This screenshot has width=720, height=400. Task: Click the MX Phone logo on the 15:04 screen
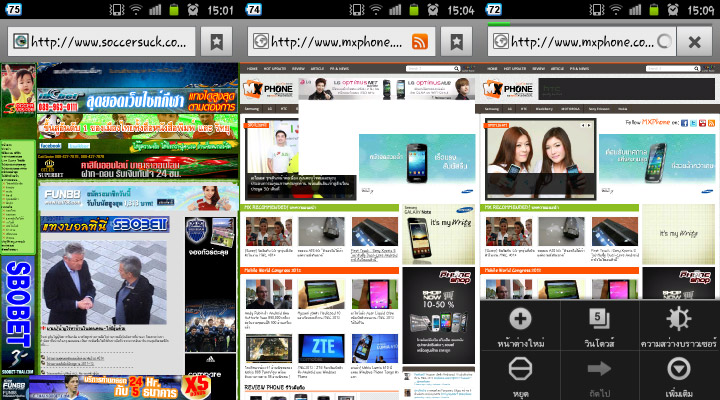click(268, 89)
